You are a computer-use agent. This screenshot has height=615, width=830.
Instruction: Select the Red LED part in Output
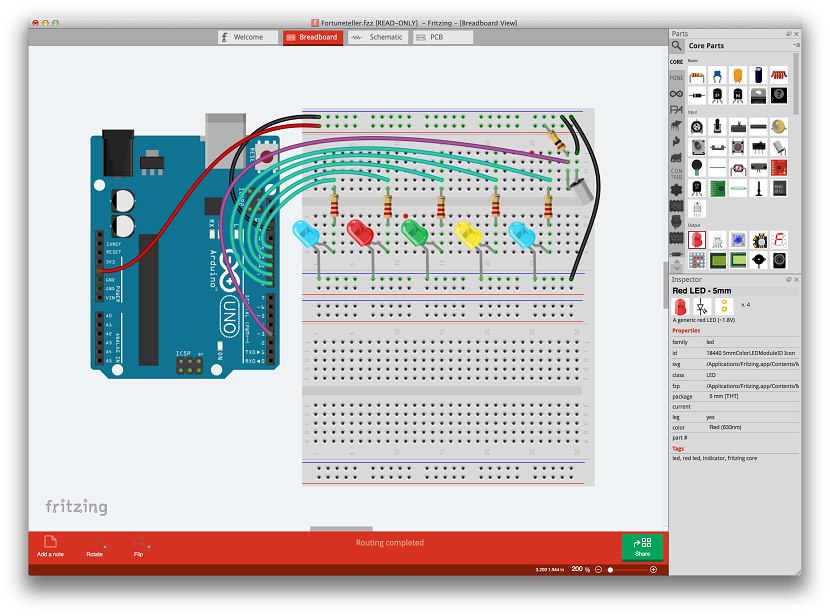[697, 240]
